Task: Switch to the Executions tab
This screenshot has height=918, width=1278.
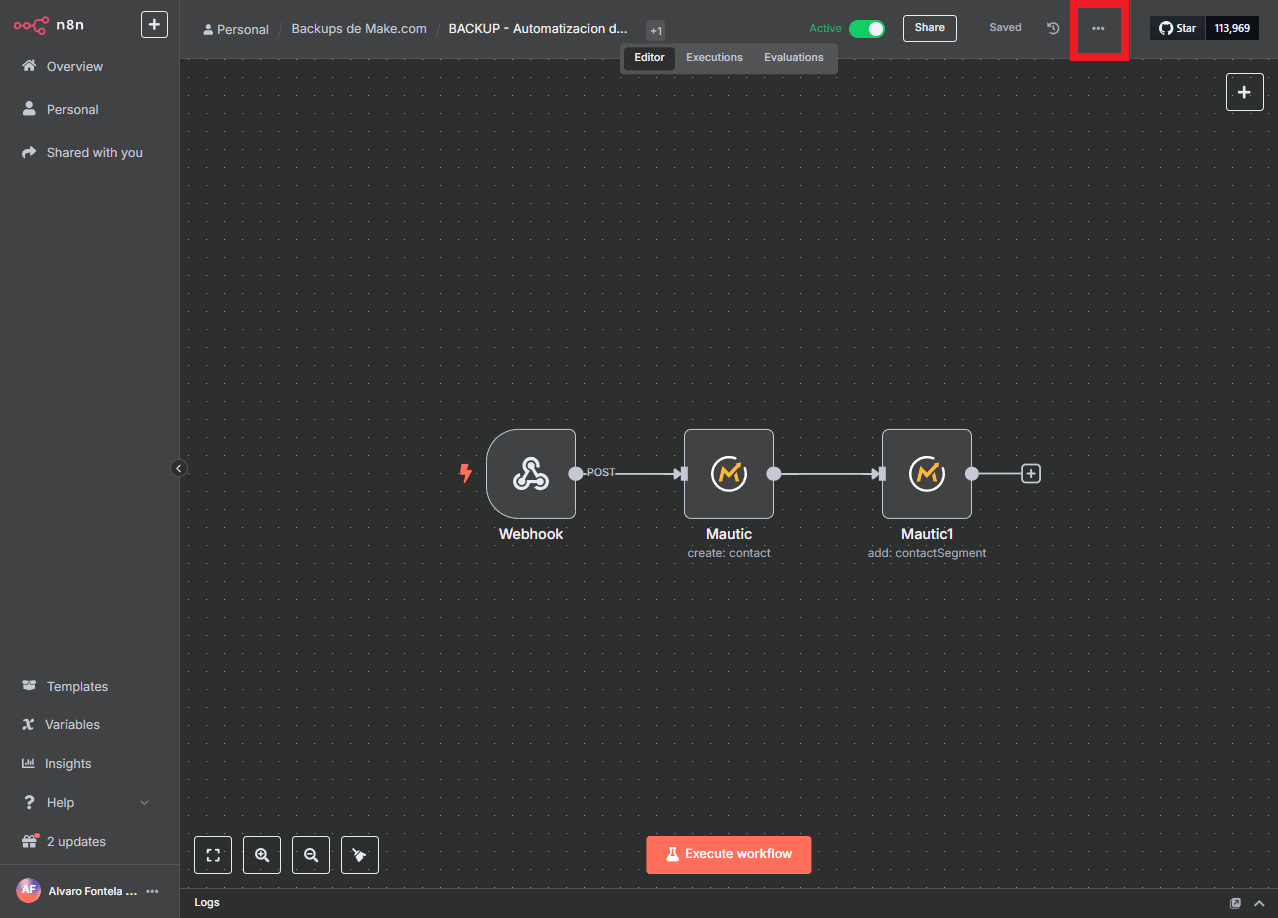Action: 714,58
